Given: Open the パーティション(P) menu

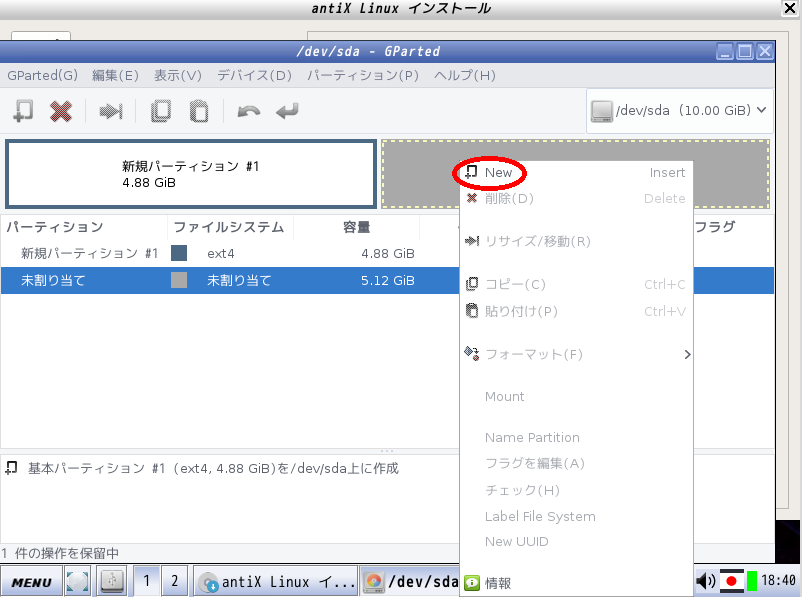Looking at the screenshot, I should coord(363,75).
